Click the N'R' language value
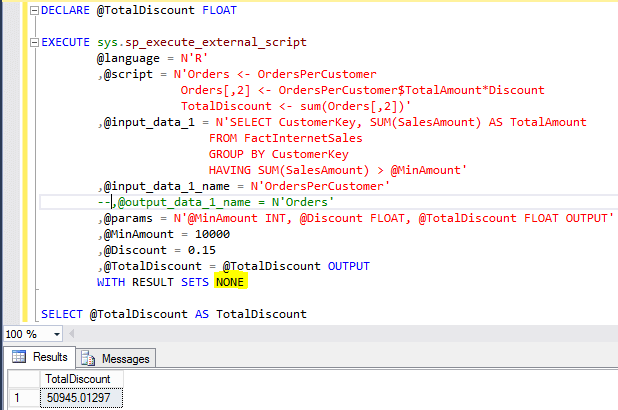The width and height of the screenshot is (618, 410). pos(194,58)
